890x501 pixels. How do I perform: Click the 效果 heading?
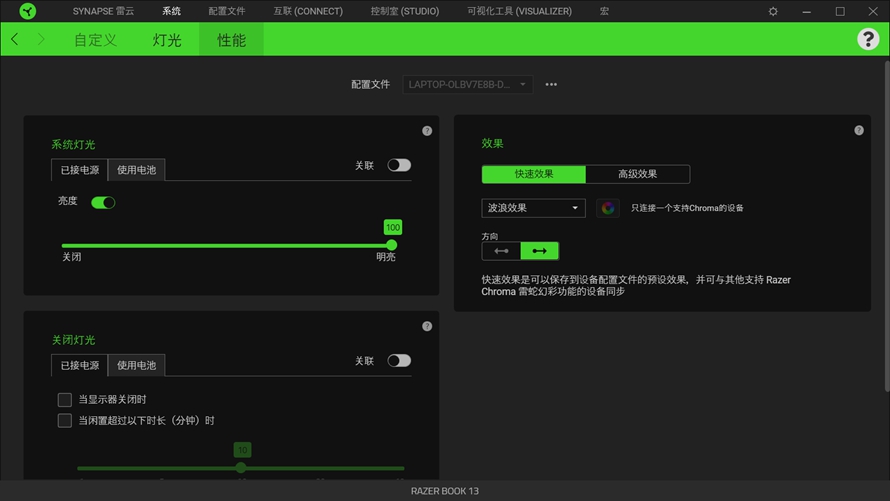point(493,144)
